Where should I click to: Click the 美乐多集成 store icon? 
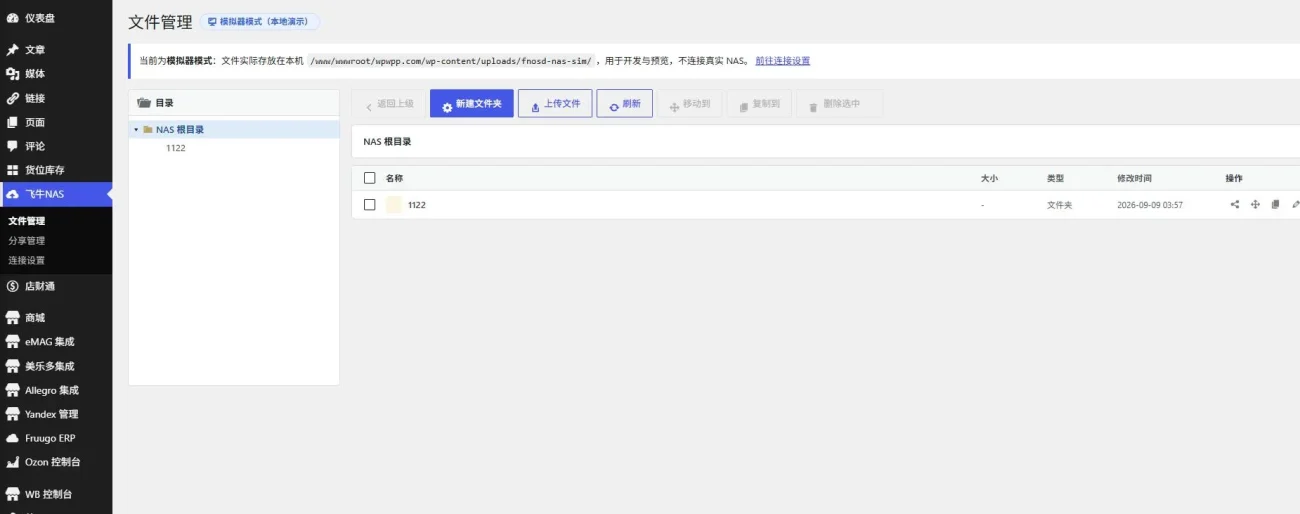[12, 366]
